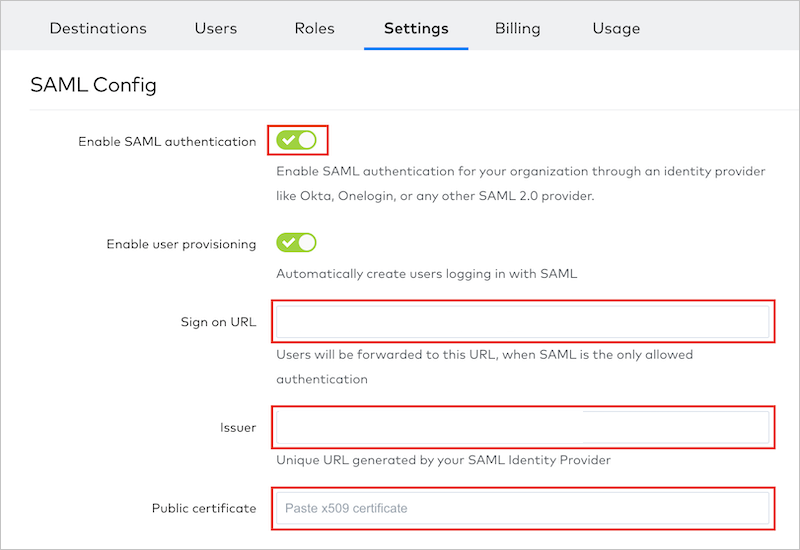Select the Settings tab
This screenshot has height=550, width=800.
click(416, 28)
